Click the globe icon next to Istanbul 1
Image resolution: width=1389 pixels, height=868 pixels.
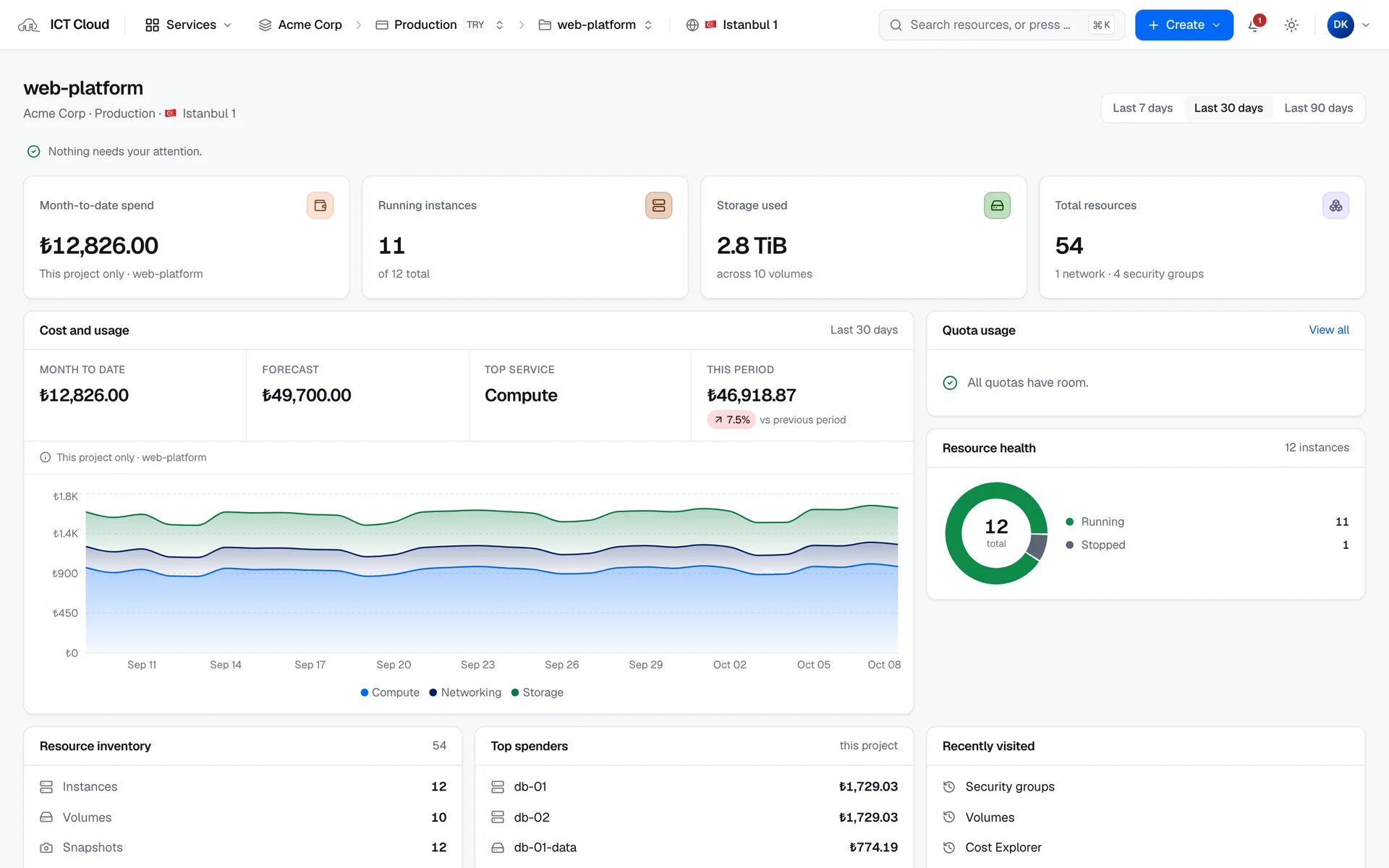692,25
